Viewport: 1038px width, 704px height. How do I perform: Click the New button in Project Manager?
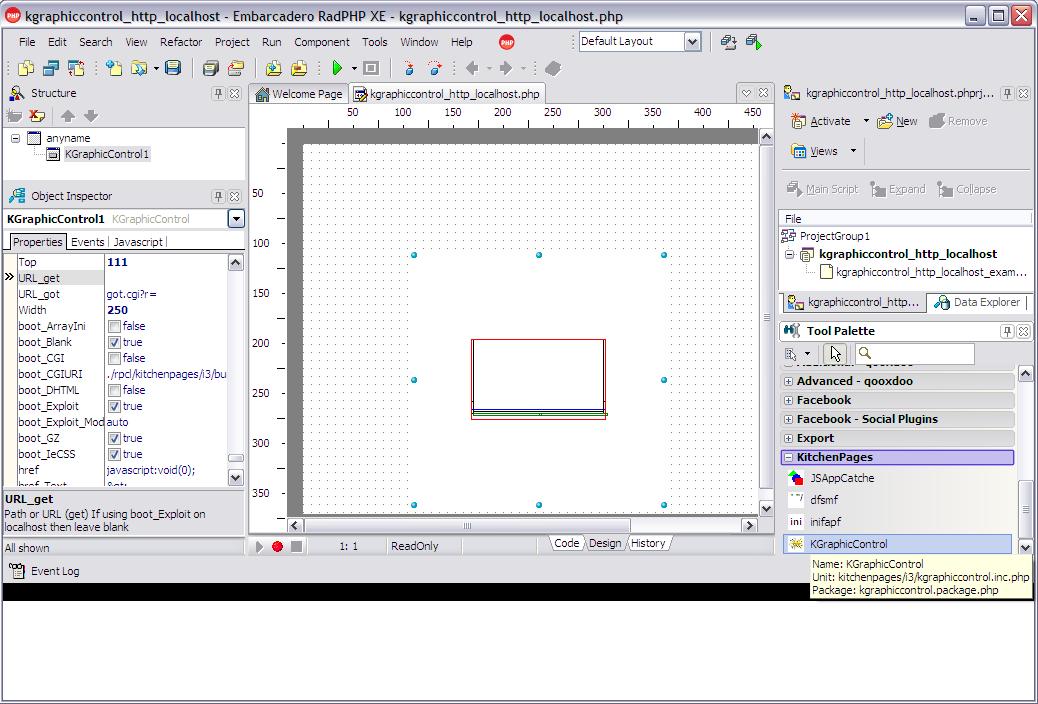tap(897, 121)
